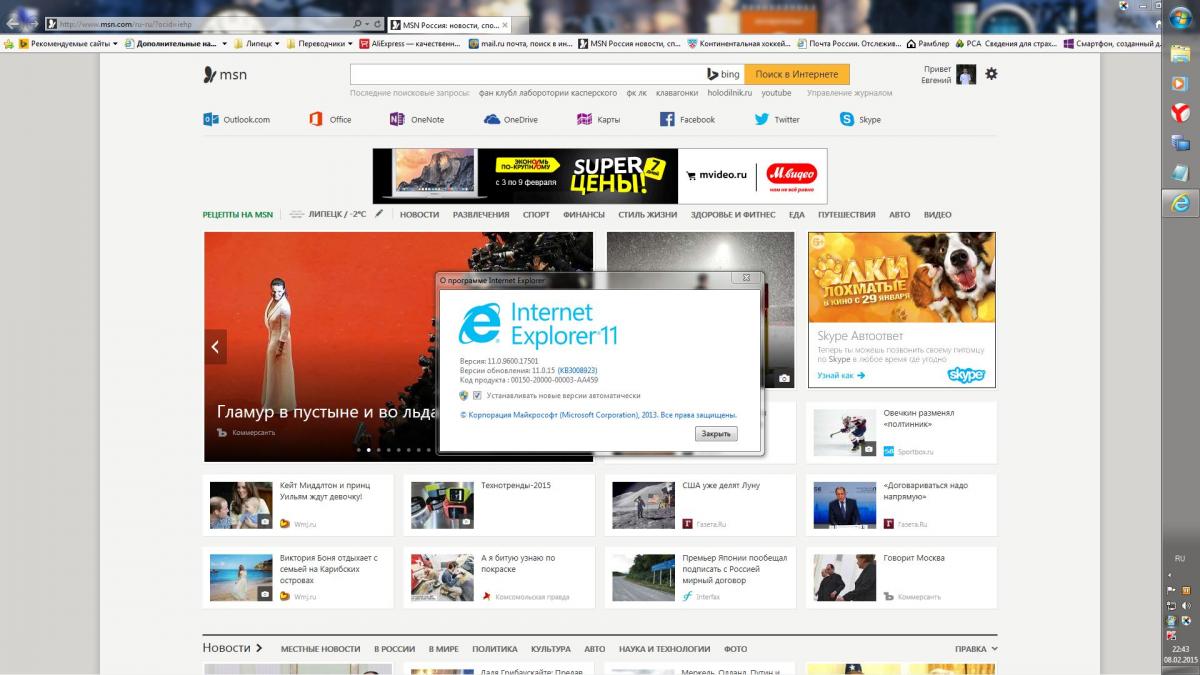This screenshot has height=675, width=1200.
Task: Click the Twitter bird icon
Action: point(762,119)
